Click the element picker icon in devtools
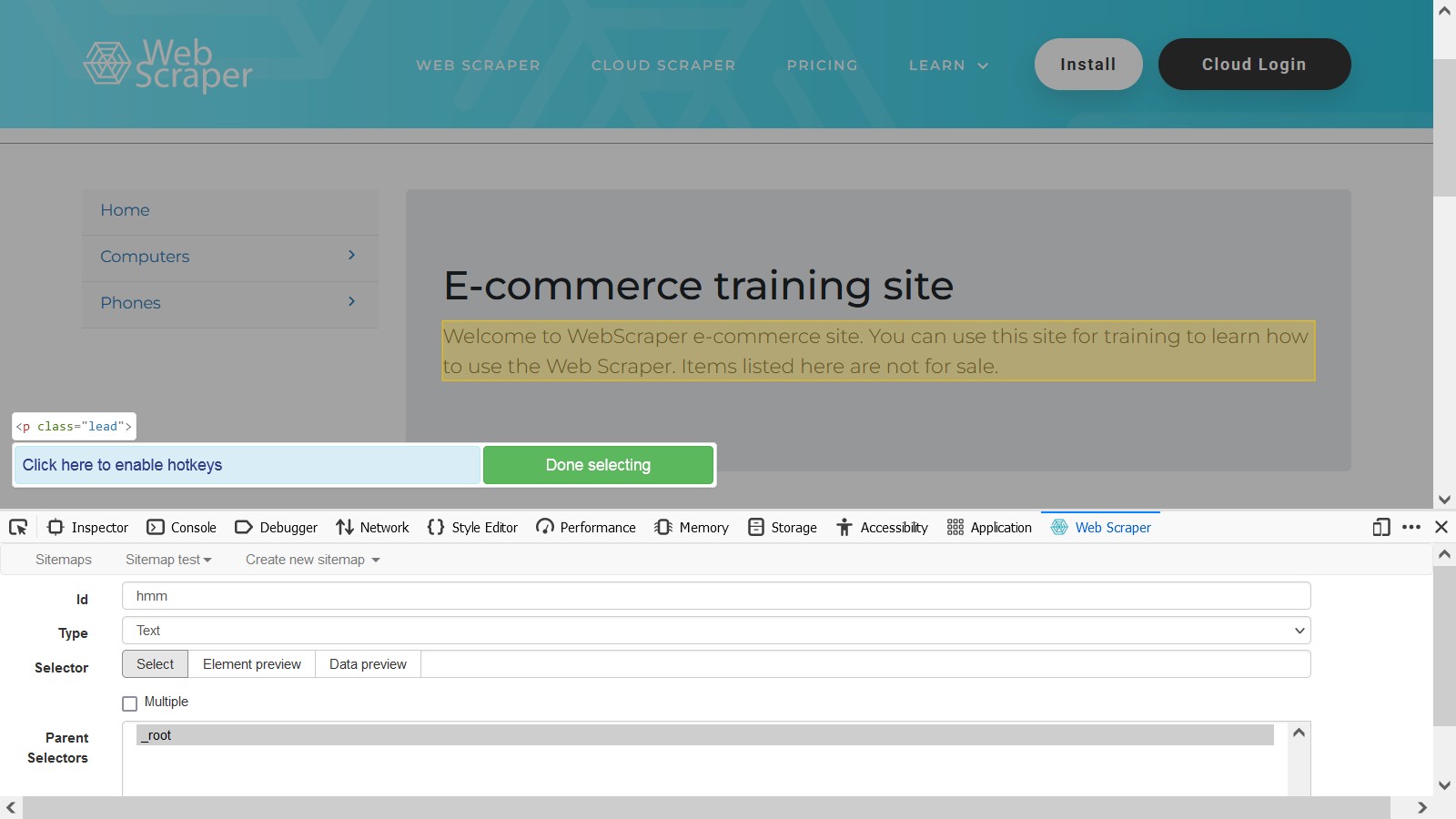Viewport: 1456px width, 819px height. [x=18, y=527]
